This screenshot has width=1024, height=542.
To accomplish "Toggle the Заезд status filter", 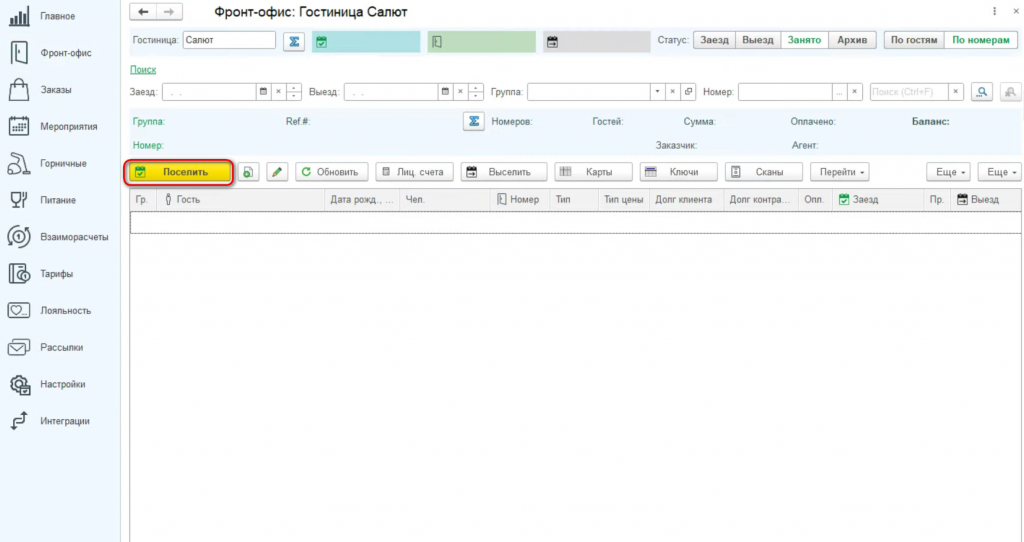I will coord(714,40).
